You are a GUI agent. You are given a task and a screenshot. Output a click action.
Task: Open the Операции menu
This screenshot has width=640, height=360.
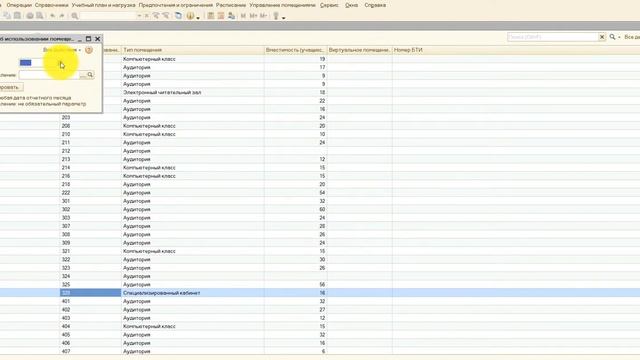(19, 5)
